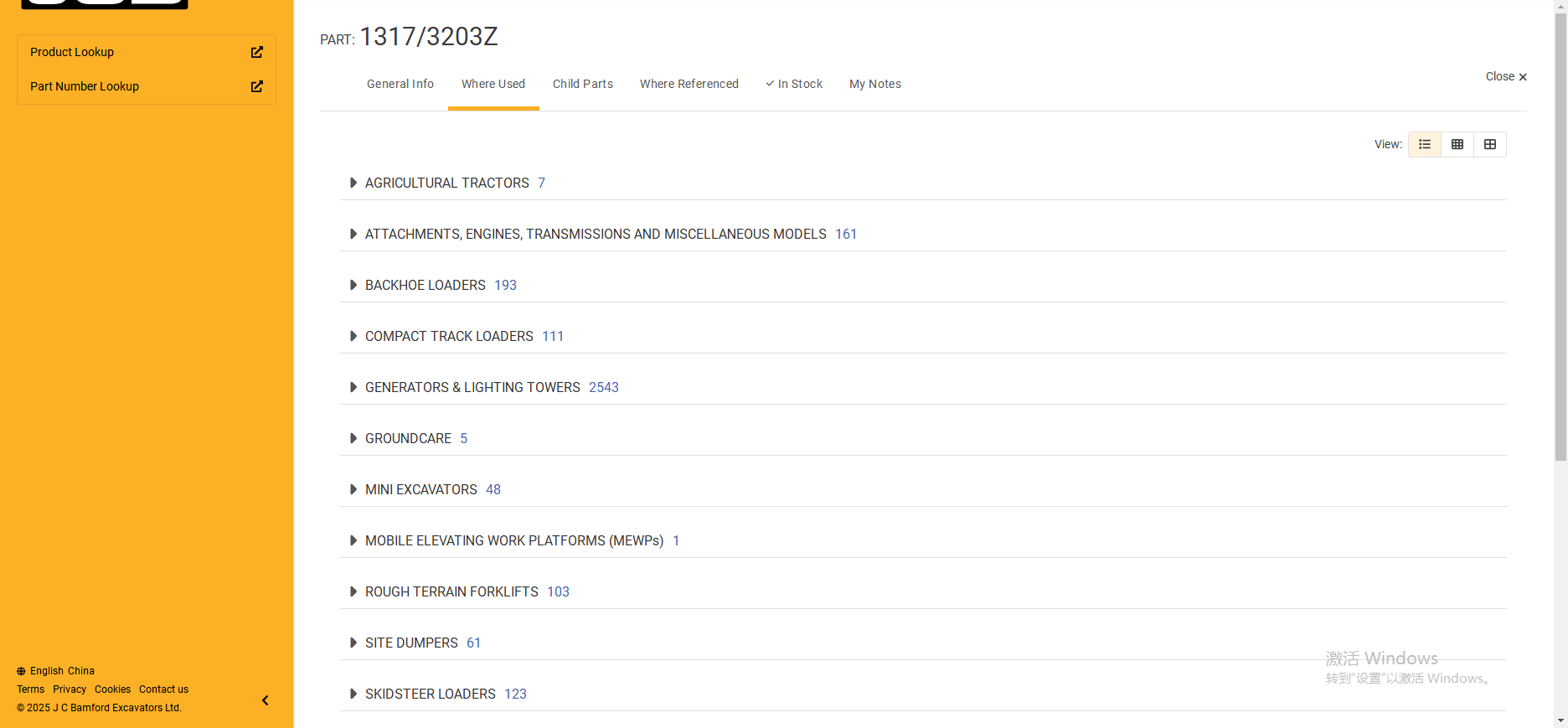Switch to list view icon

click(1424, 144)
